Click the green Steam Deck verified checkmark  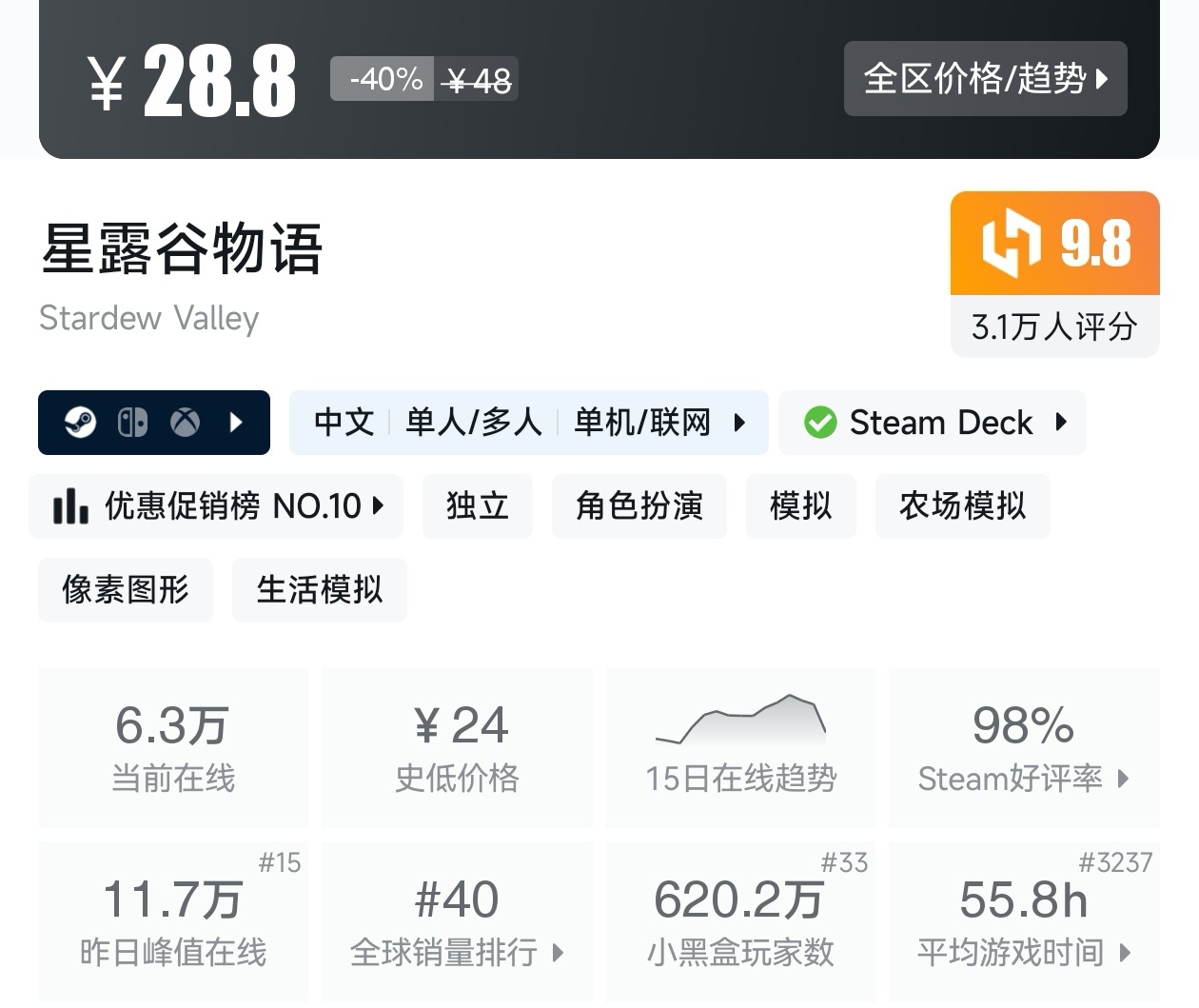pos(819,422)
